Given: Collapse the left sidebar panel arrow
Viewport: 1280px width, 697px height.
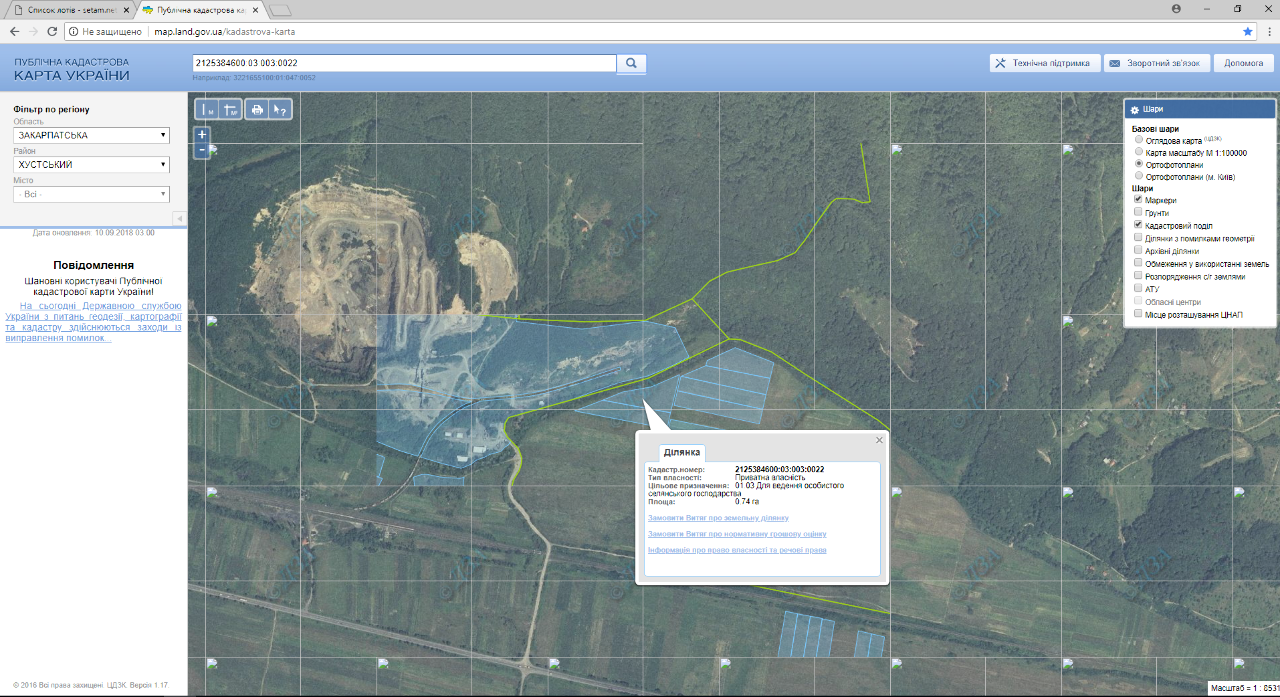Looking at the screenshot, I should coord(178,218).
